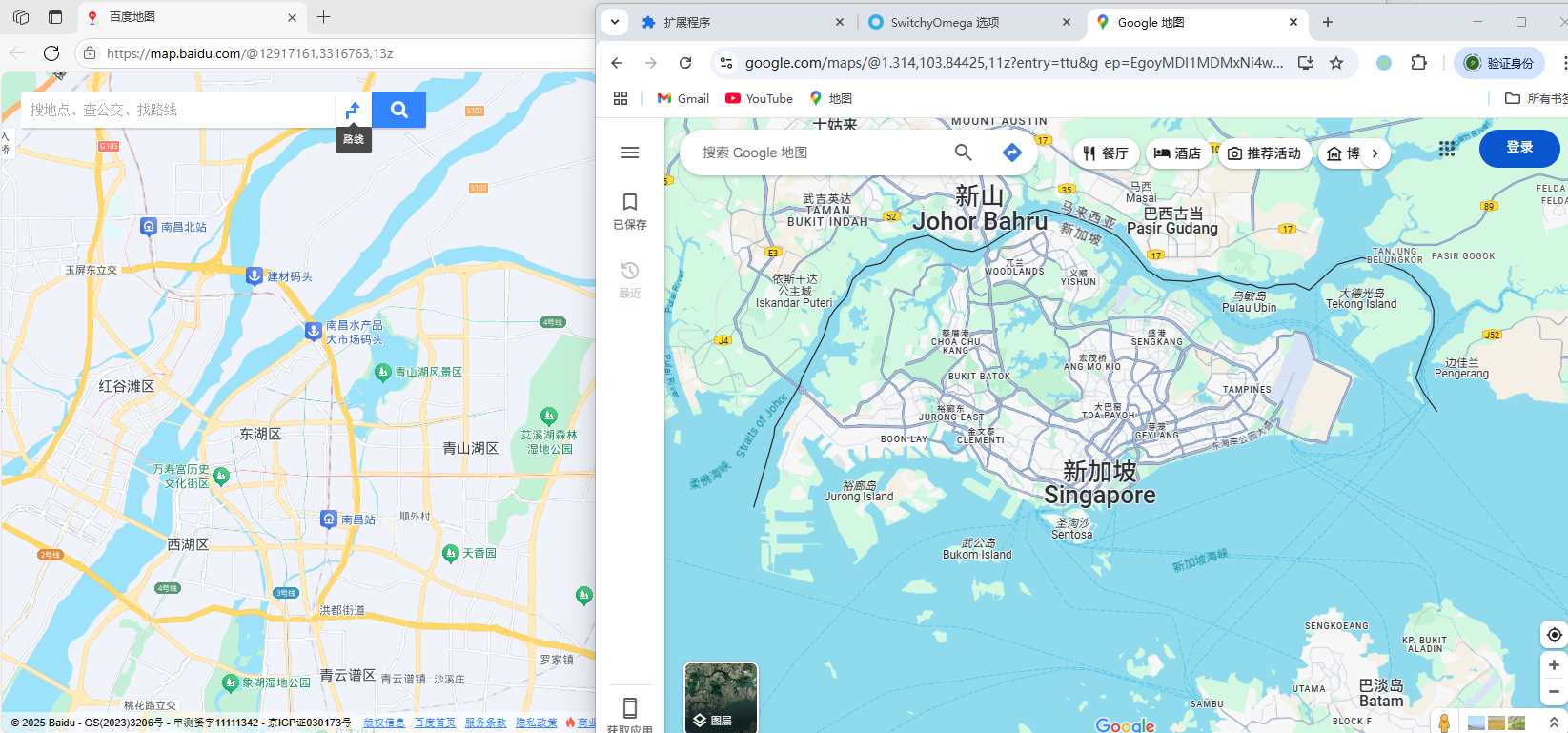The image size is (1568, 733).
Task: Click the blue Baidu search magnifier button
Action: (398, 110)
